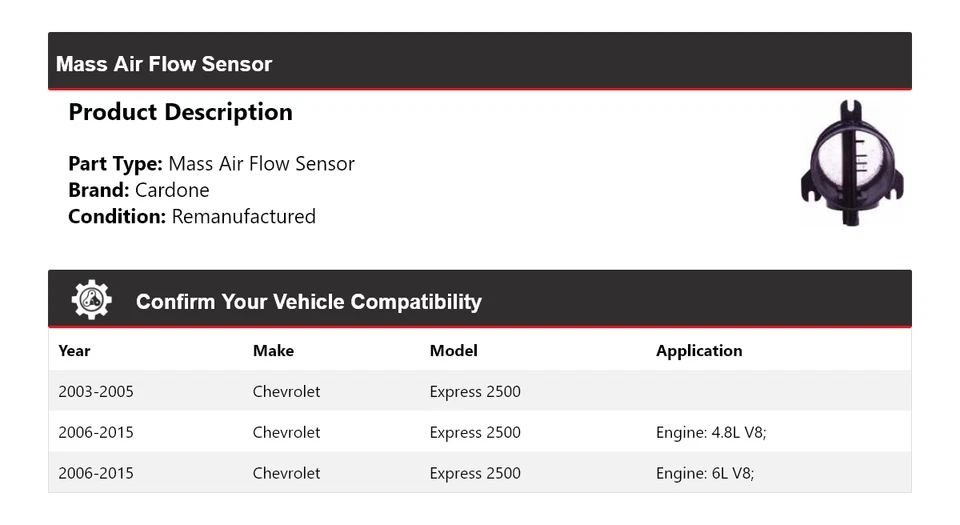Click Chevrolet in the 2003-2005 row
The width and height of the screenshot is (960, 525).
(x=286, y=391)
